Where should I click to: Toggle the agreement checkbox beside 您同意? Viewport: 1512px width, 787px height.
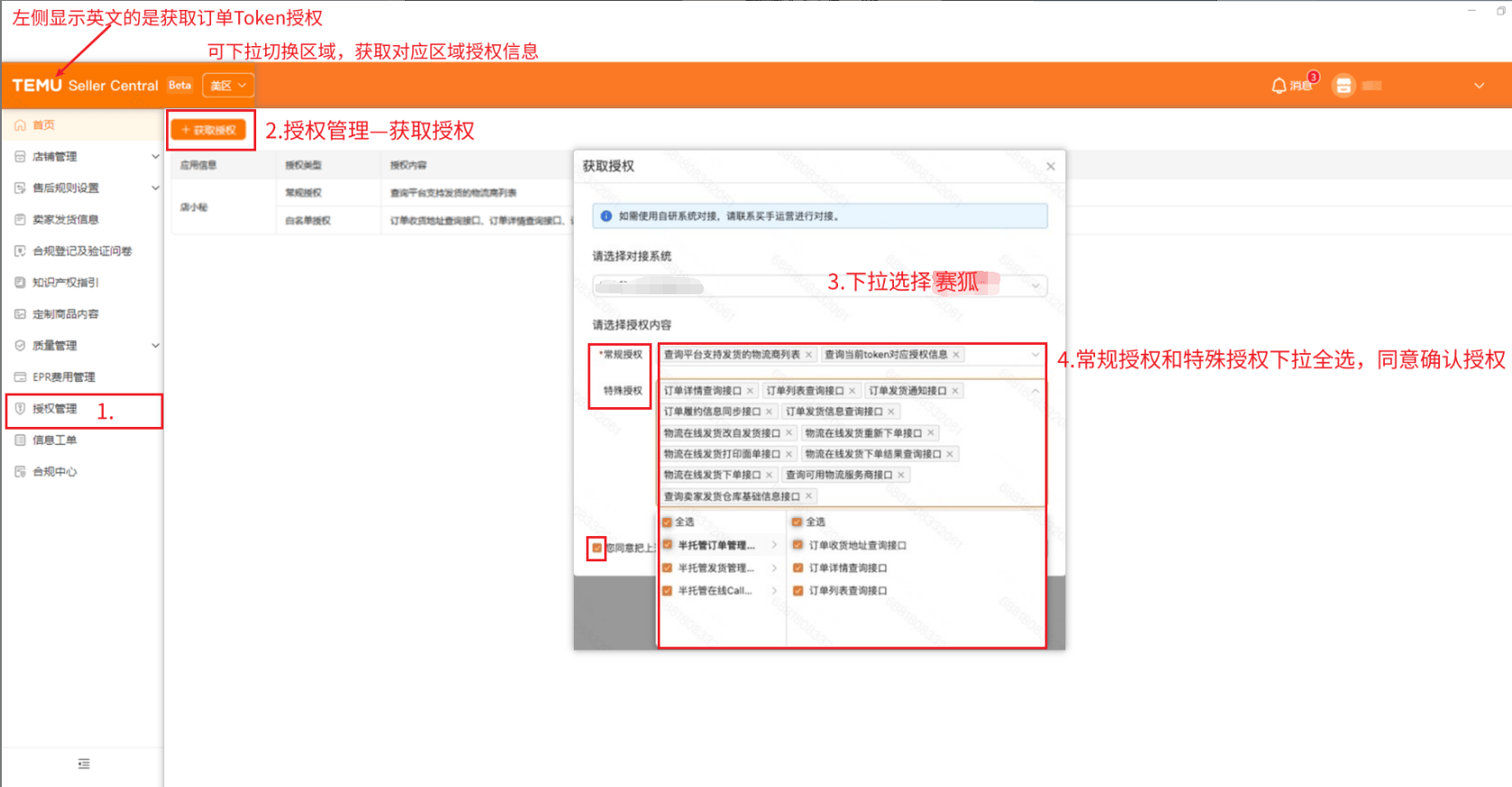[596, 548]
